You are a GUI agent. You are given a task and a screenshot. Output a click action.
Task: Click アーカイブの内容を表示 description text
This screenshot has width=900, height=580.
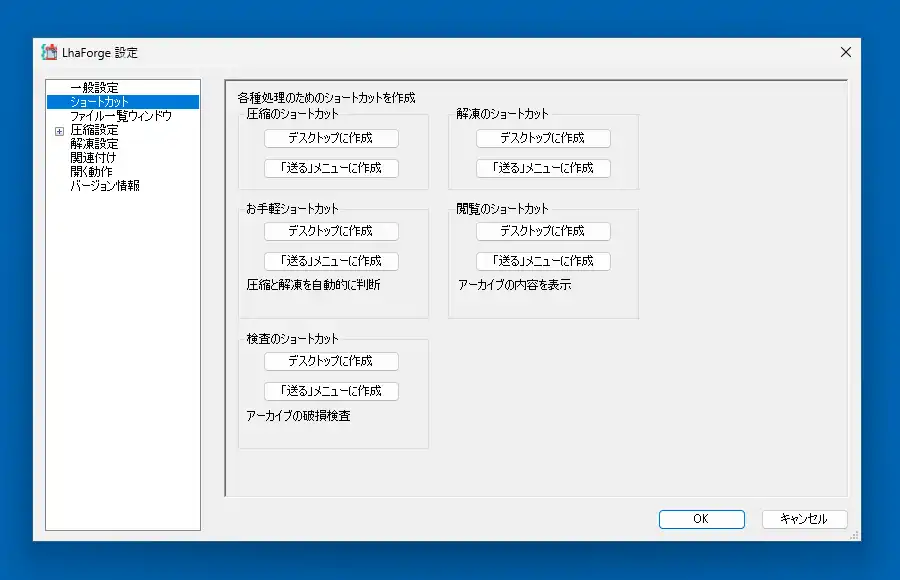(514, 285)
